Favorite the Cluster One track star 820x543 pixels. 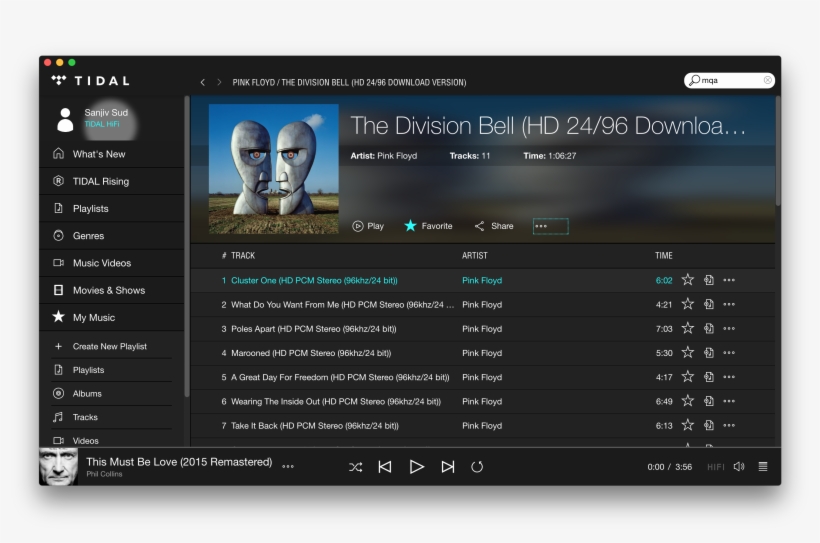[687, 280]
